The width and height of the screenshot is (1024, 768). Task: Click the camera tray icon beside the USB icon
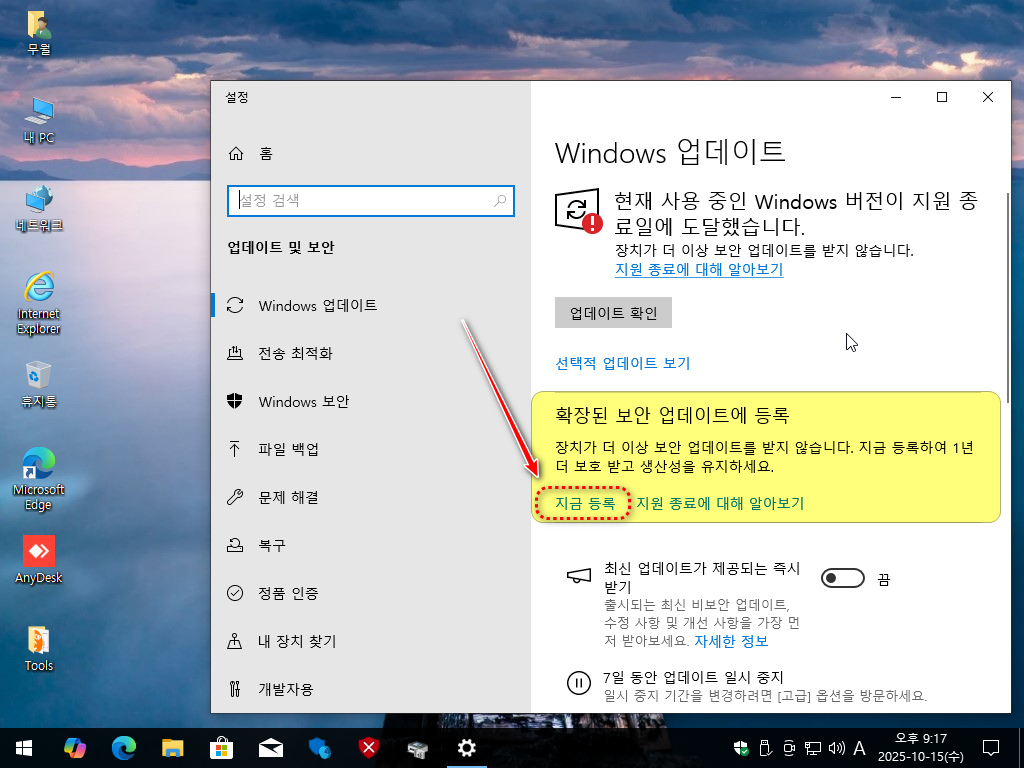[x=788, y=748]
